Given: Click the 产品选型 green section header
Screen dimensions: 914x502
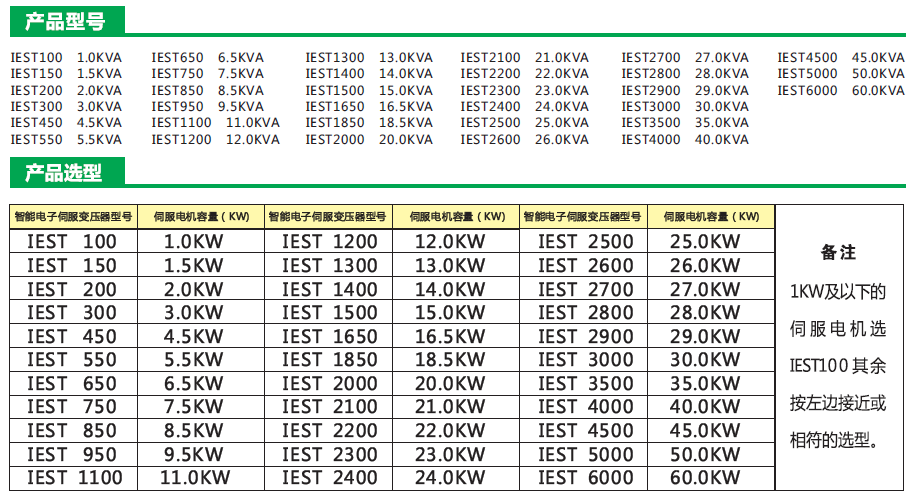Looking at the screenshot, I should (x=62, y=172).
